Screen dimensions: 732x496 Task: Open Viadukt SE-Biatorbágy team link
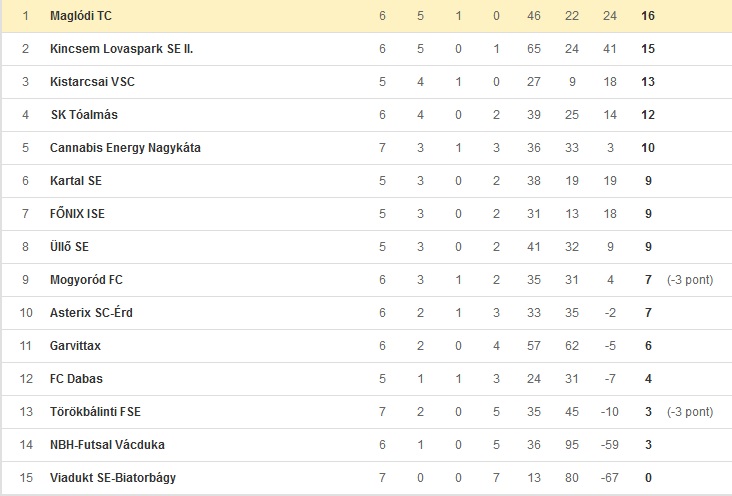[113, 478]
